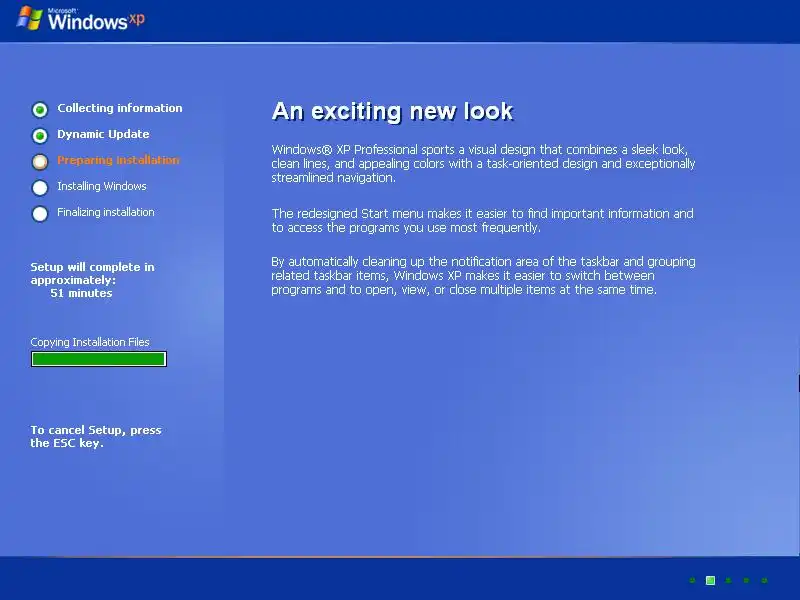Click the paragraph starting 'Windows® XP Professional sports'
Viewport: 800px width, 600px height.
483,163
